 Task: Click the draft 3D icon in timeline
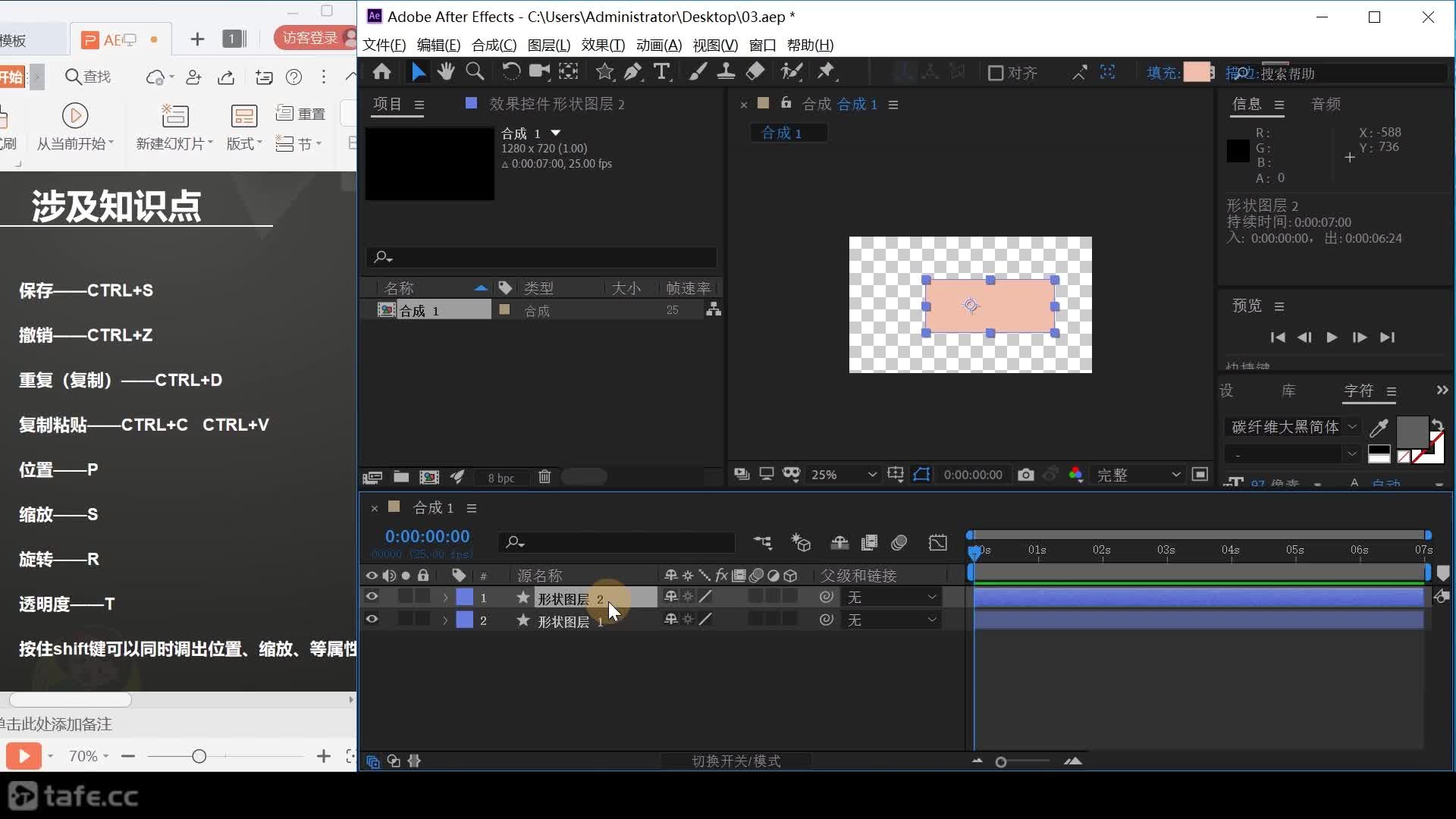coord(801,542)
